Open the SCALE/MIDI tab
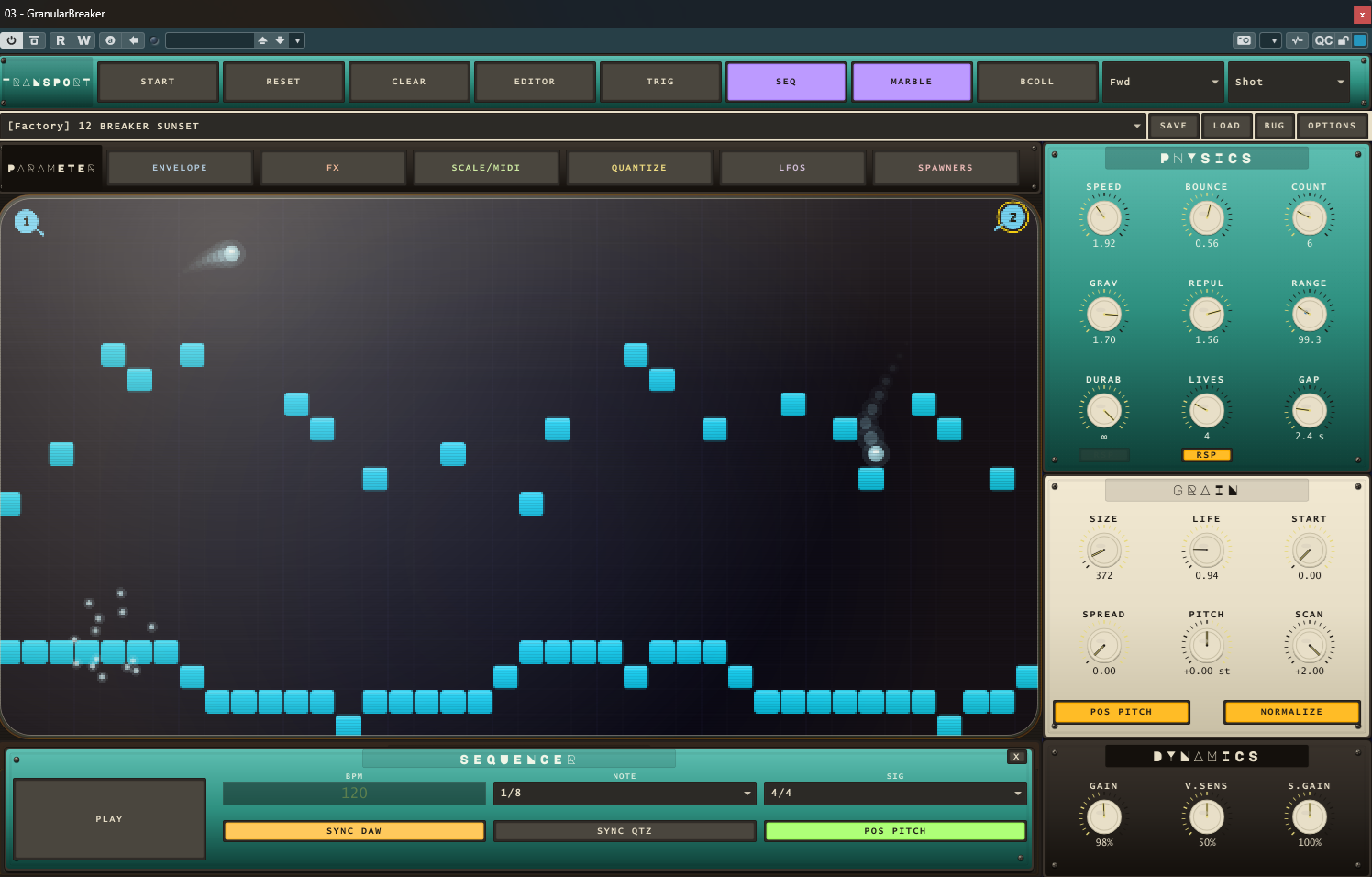The height and width of the screenshot is (877, 1372). point(486,168)
